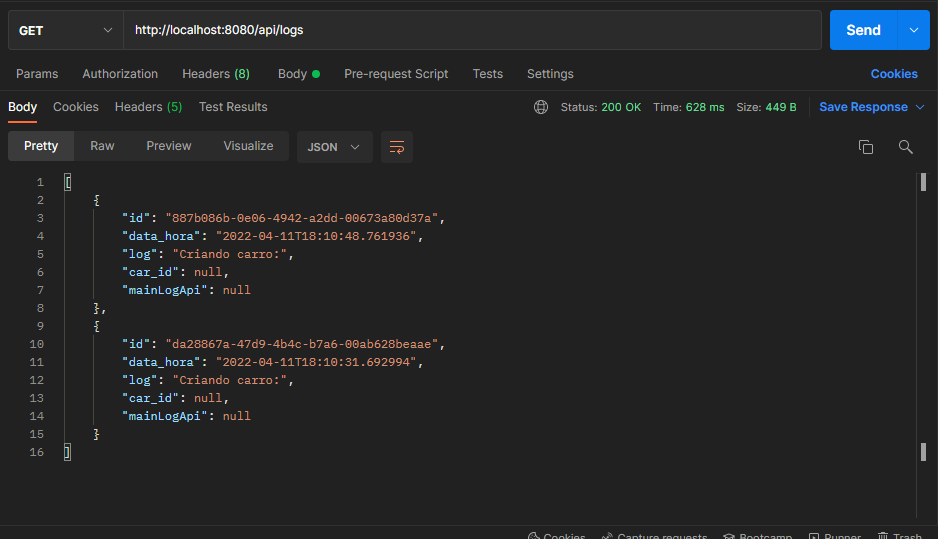Click the opening bracket on line 1

point(68,182)
